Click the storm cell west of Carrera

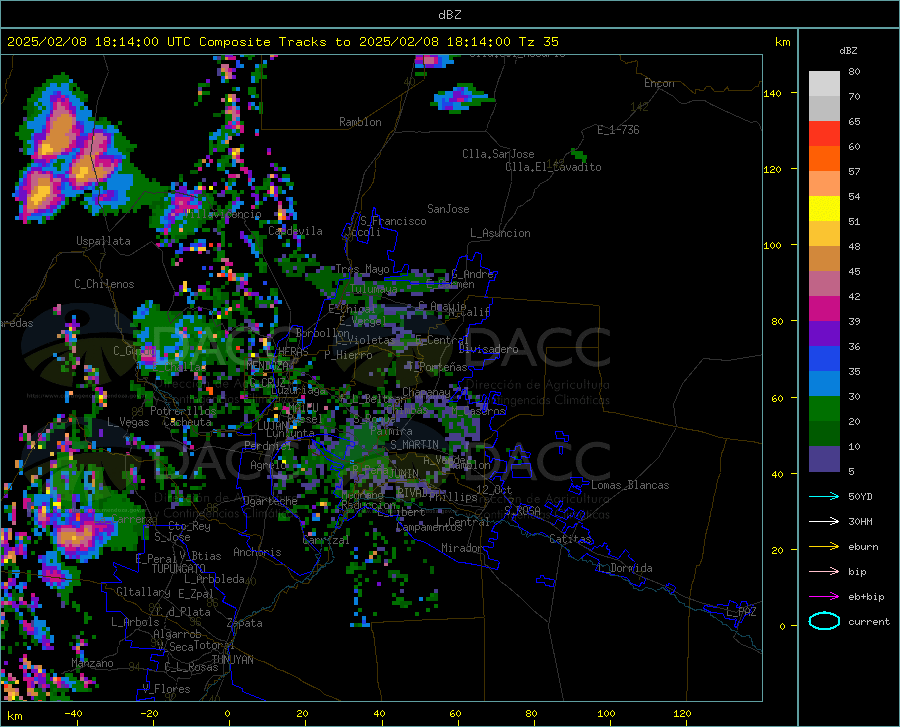77,534
